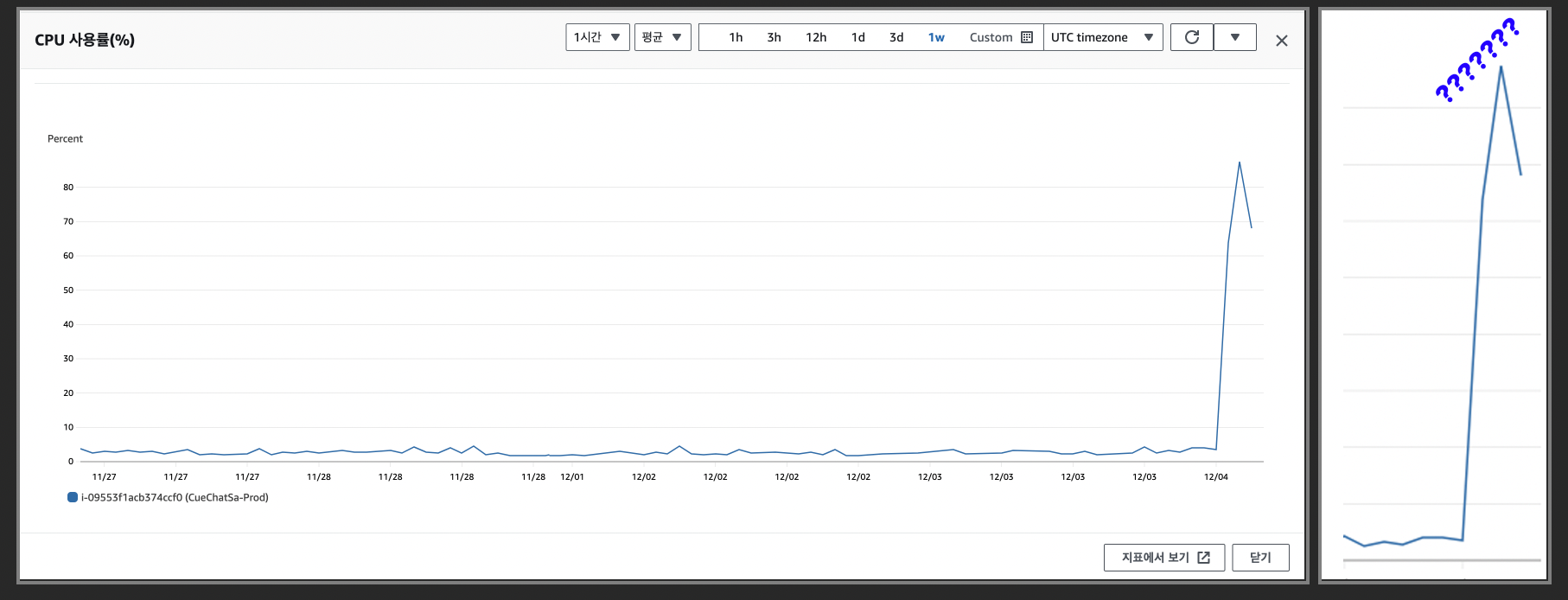Click the refresh graph icon
Image resolution: width=1568 pixels, height=600 pixels.
(1191, 37)
